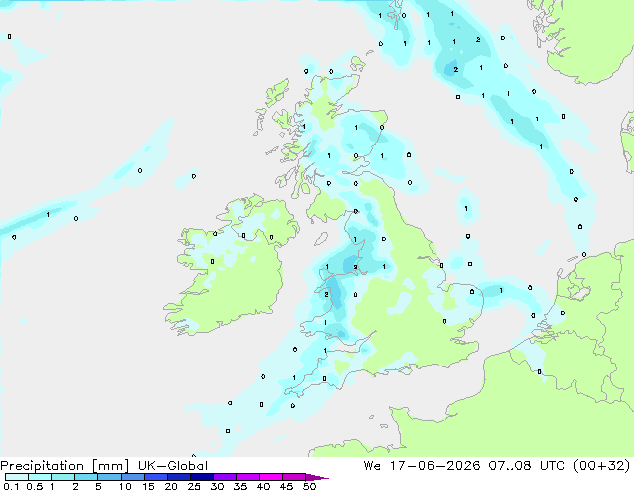The height and width of the screenshot is (490, 634).
Task: Click the '[mm]' unit label
Action: [x=110, y=466]
